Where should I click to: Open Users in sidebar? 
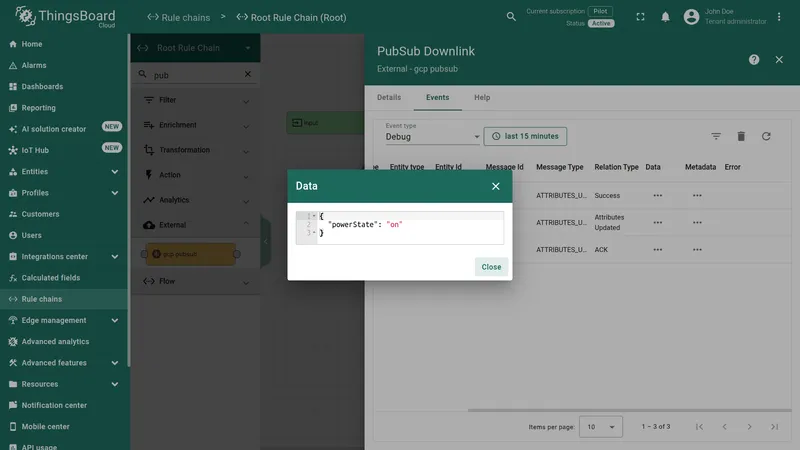click(64, 235)
